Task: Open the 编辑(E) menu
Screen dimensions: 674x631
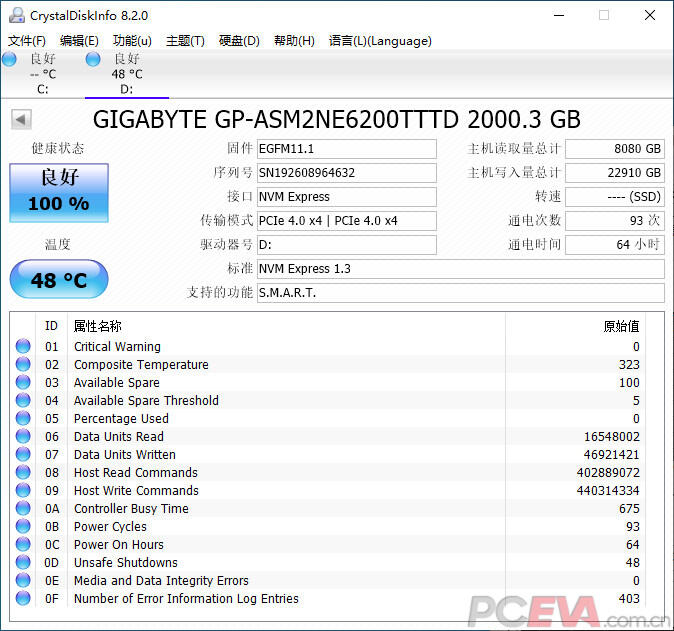Action: (x=79, y=41)
